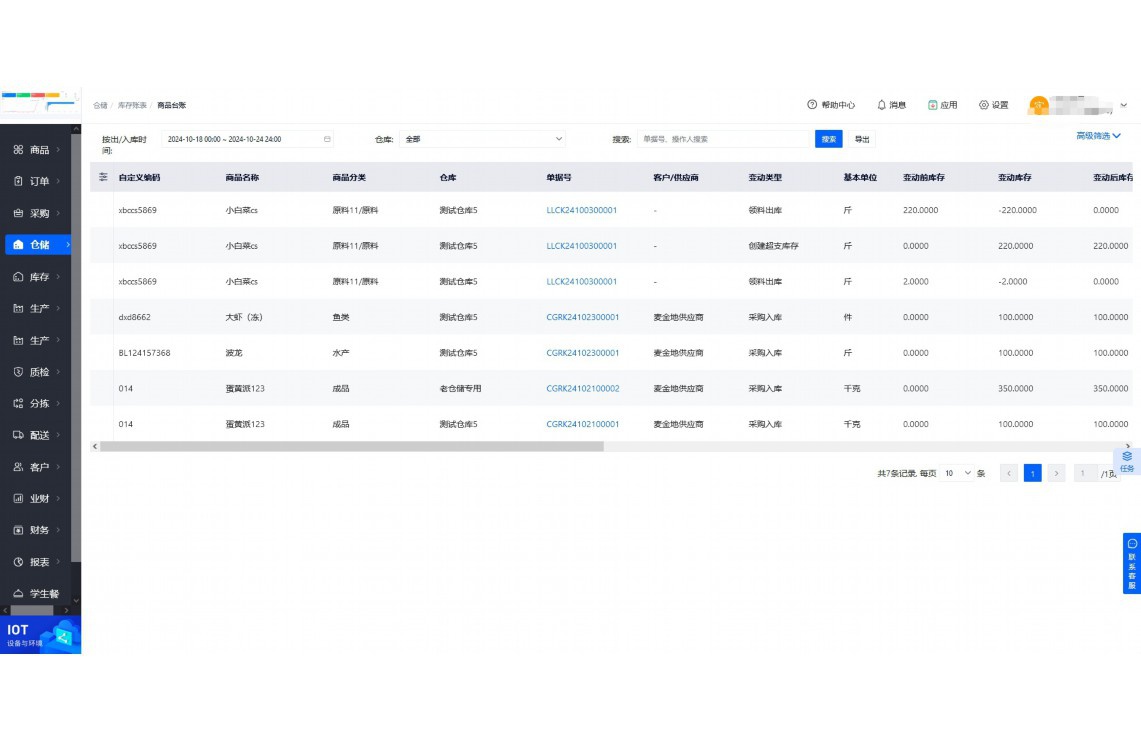
Task: Open the column settings icon in table header
Action: click(102, 176)
